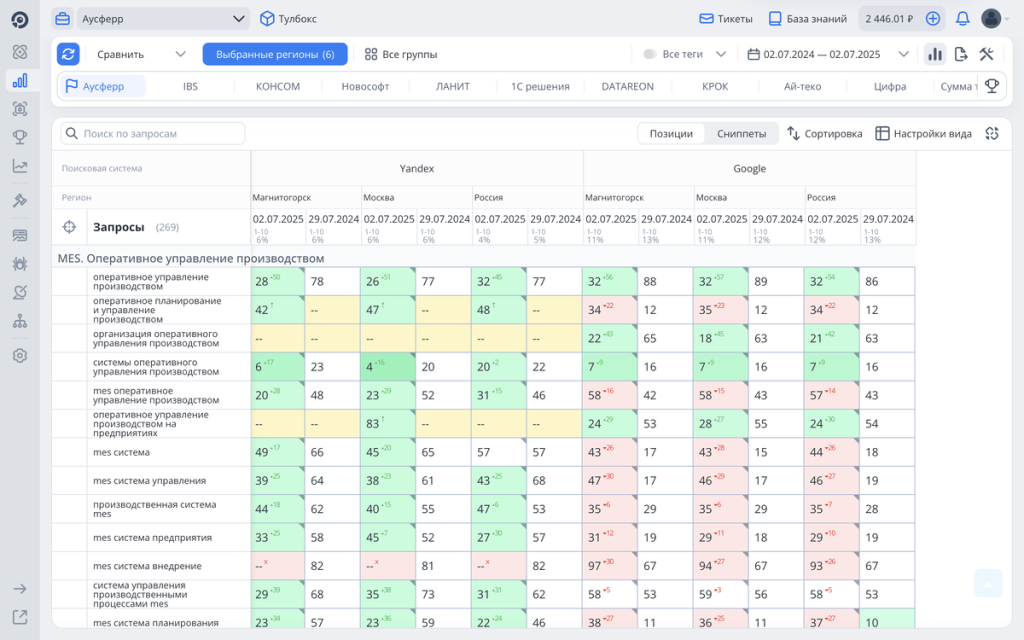The height and width of the screenshot is (640, 1024).
Task: Open the bar chart positions section in sidebar
Action: pos(20,80)
